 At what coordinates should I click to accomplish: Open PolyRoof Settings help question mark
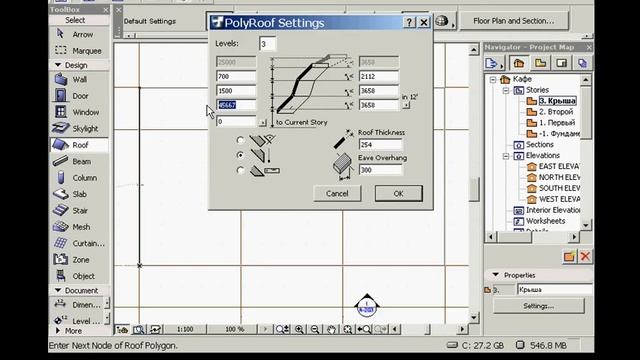point(409,22)
